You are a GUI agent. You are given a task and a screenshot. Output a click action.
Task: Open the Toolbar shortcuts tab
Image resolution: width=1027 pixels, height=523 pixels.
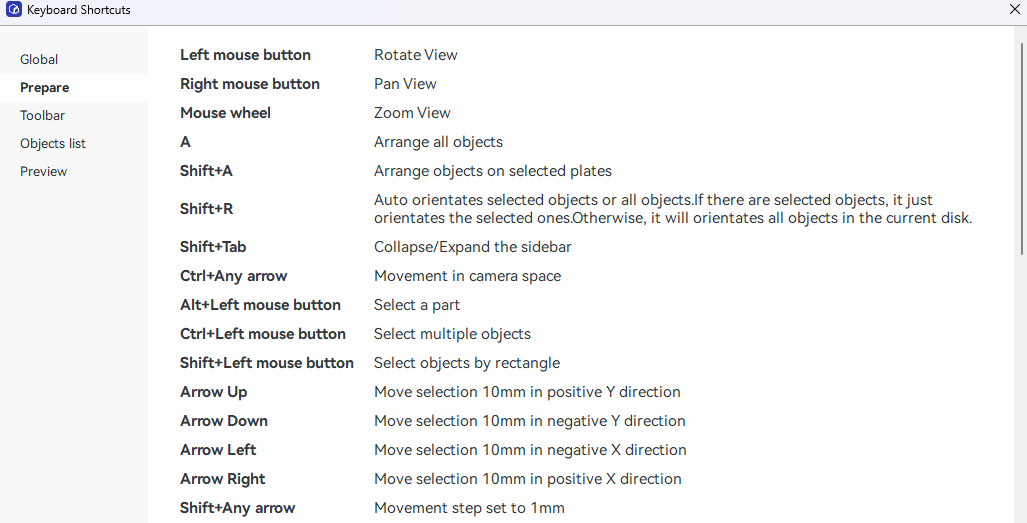[43, 116]
